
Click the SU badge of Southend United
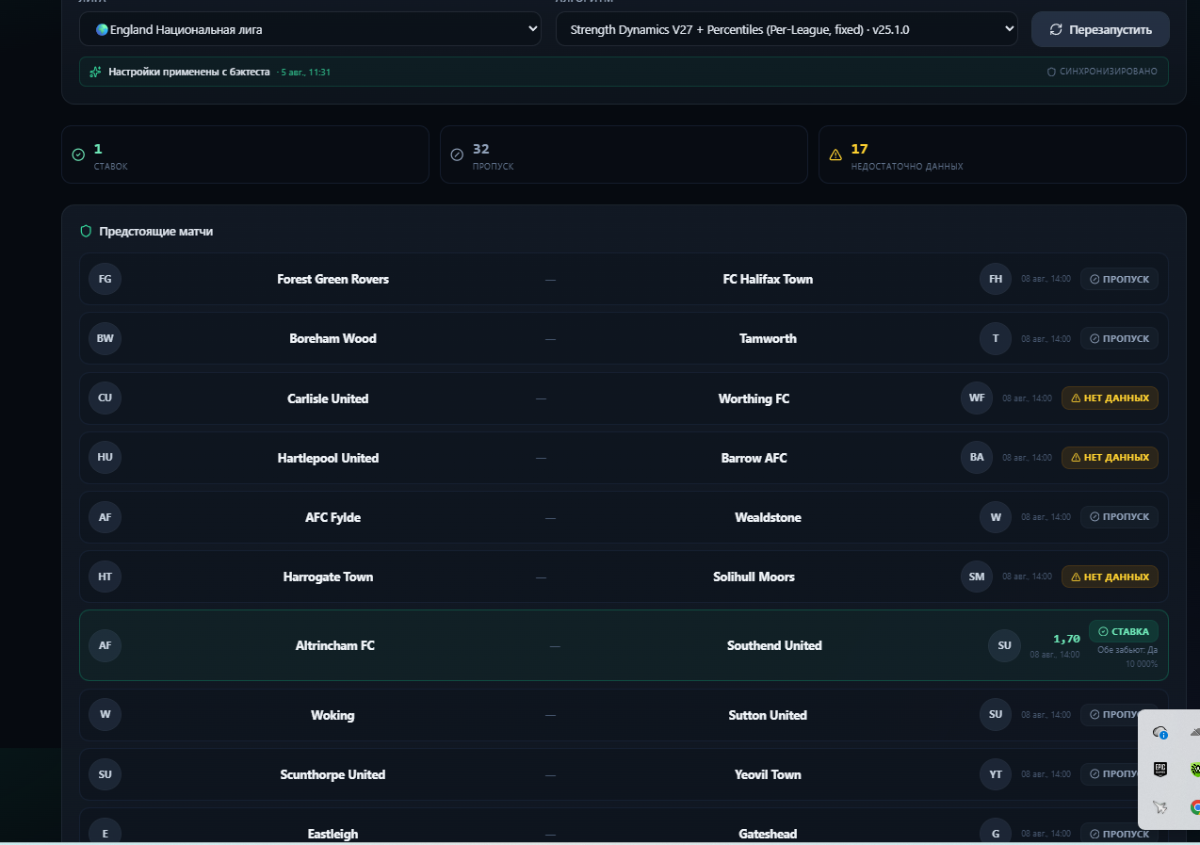point(1005,645)
